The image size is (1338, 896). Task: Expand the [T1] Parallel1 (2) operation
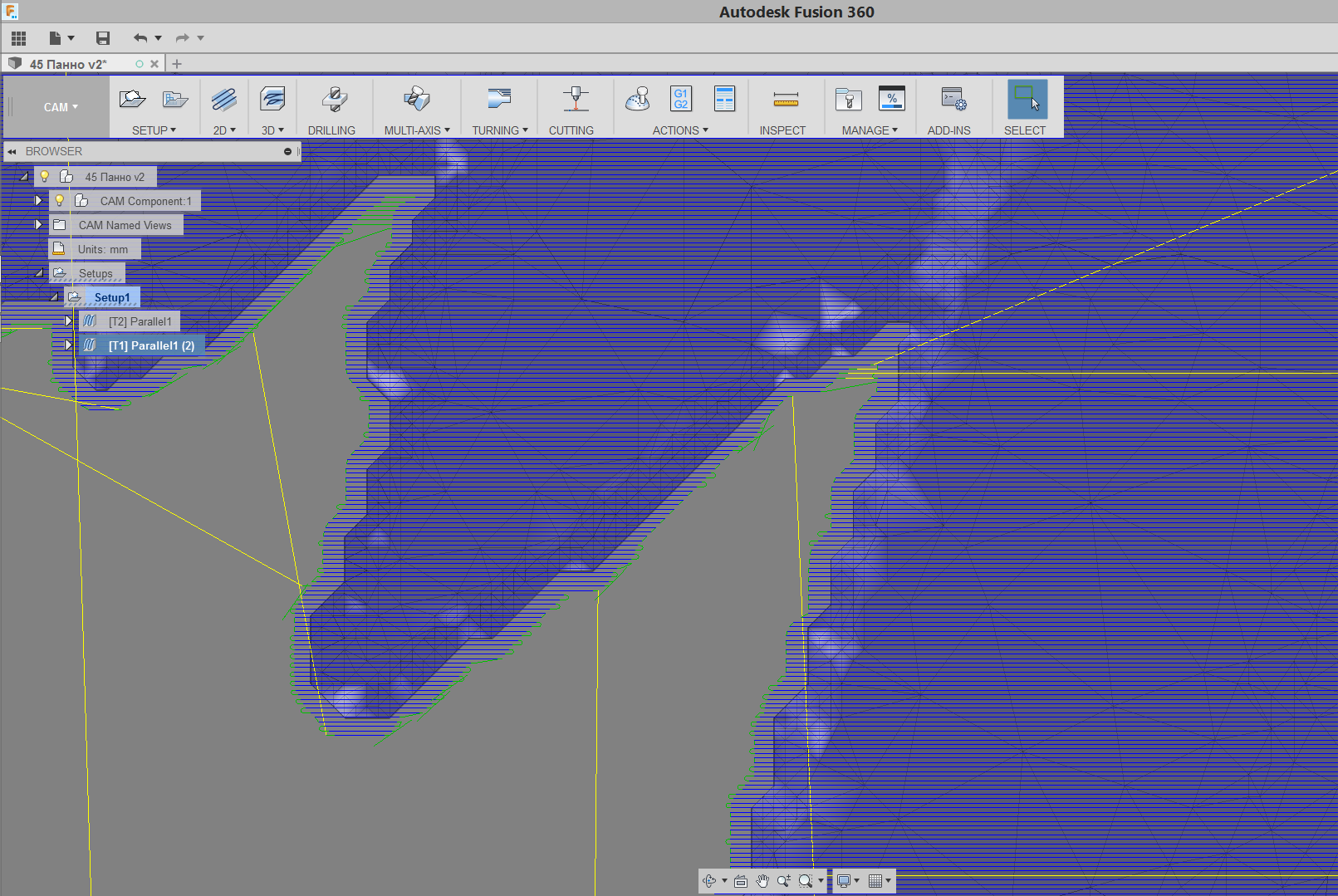click(x=69, y=345)
